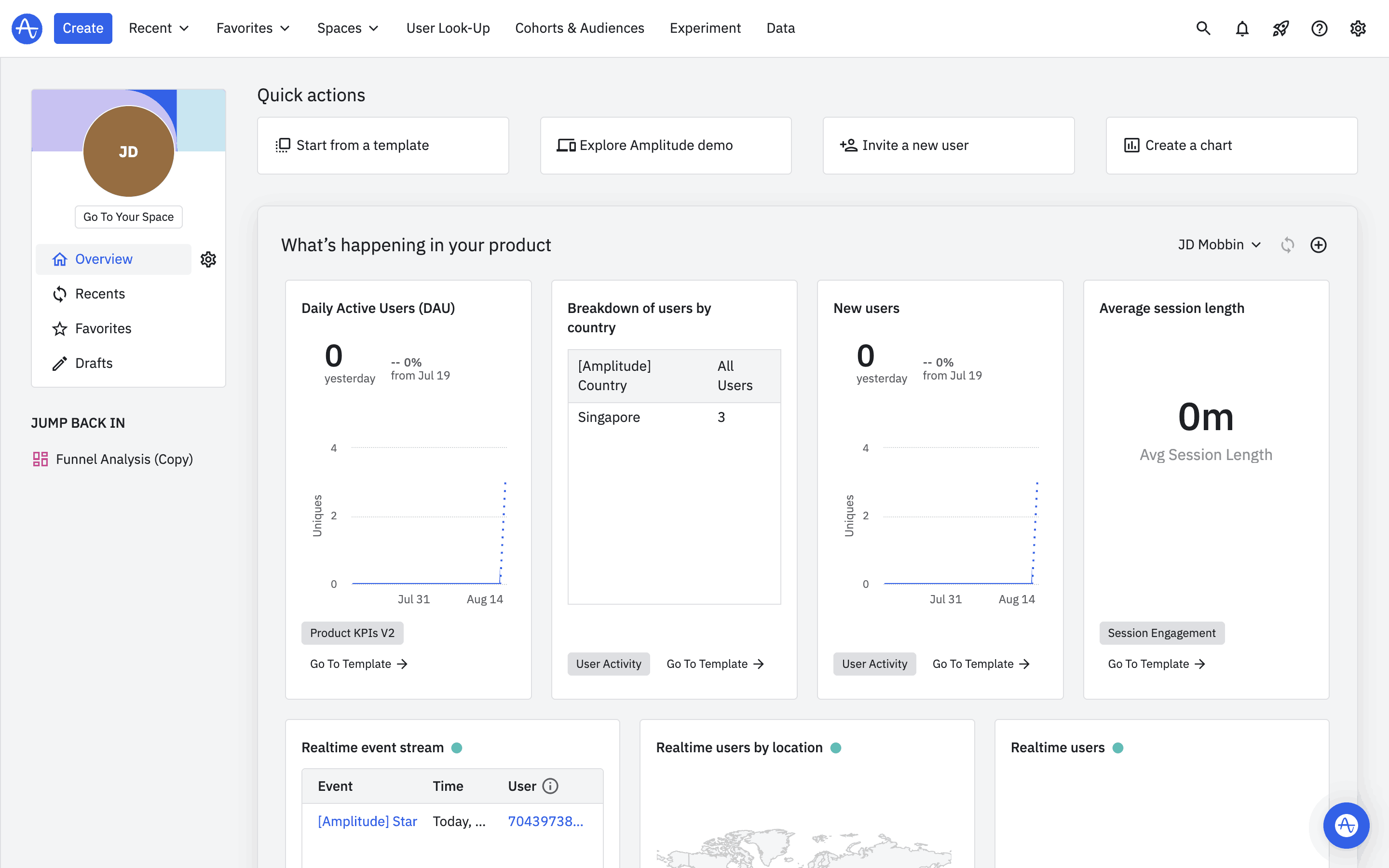Click the rocket icon in header
The height and width of the screenshot is (868, 1389).
point(1280,28)
